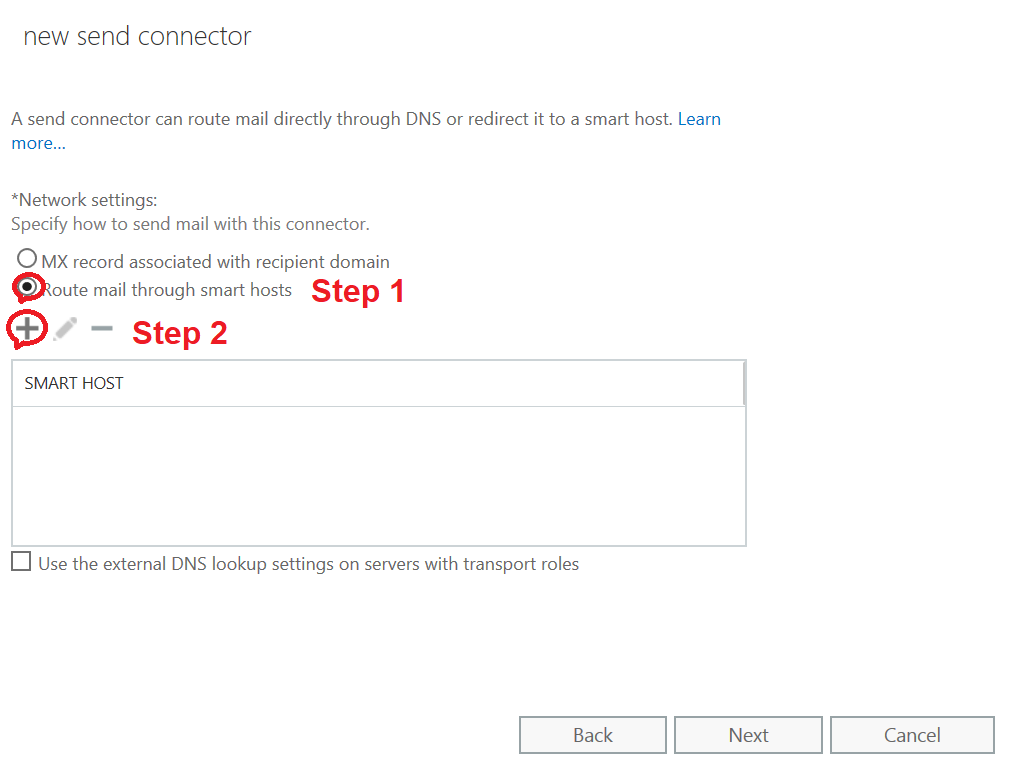Click the external DNS lookup label text
1024x782 pixels.
coord(308,564)
